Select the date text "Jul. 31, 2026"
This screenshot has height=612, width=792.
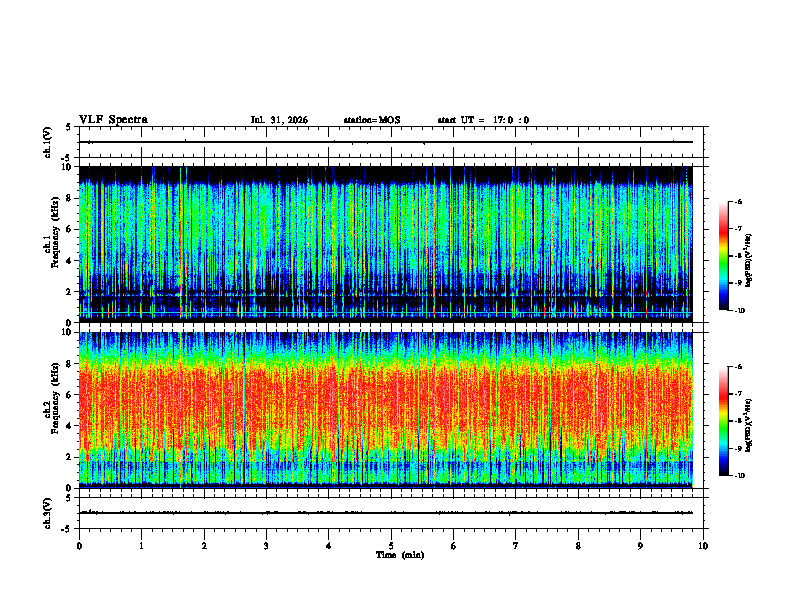(279, 120)
